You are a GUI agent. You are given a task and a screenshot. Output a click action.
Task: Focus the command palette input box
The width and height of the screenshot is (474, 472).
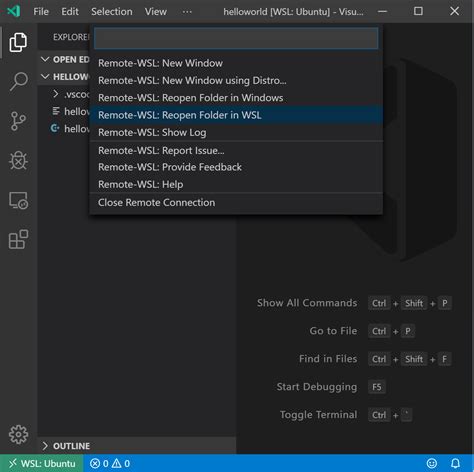click(x=236, y=38)
